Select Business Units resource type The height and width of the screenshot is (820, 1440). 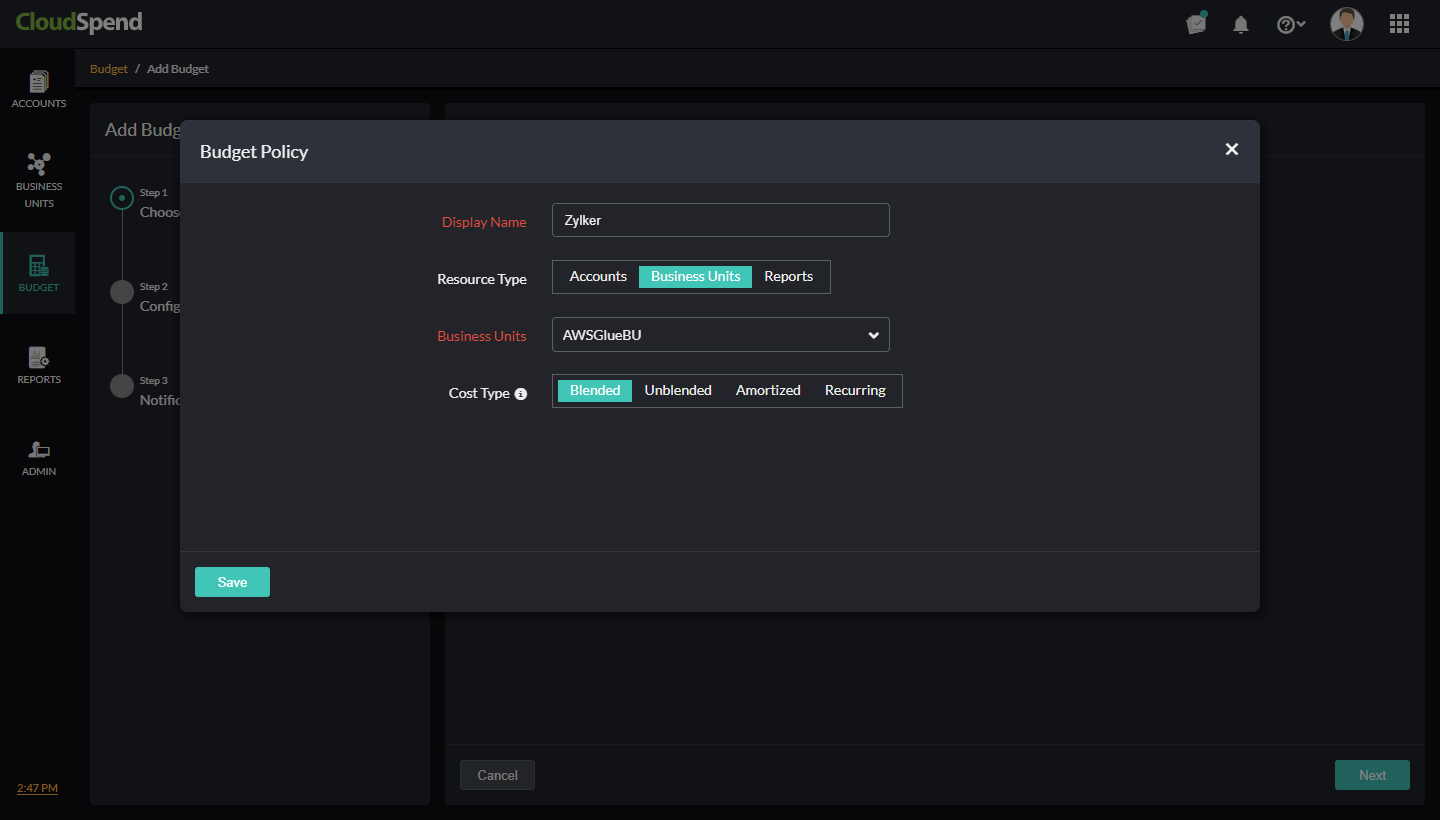click(695, 277)
